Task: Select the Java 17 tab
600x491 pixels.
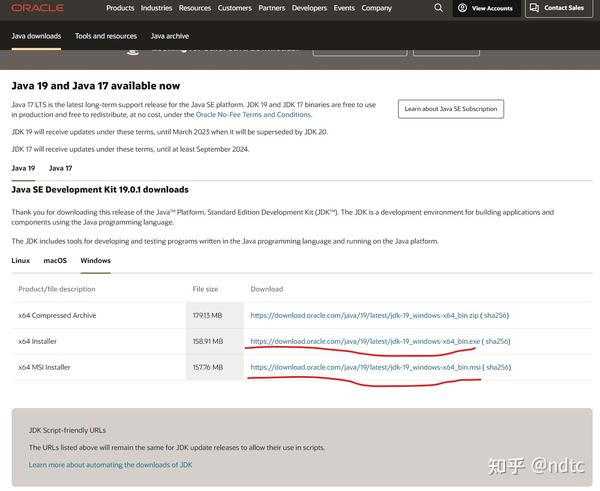Action: (61, 168)
